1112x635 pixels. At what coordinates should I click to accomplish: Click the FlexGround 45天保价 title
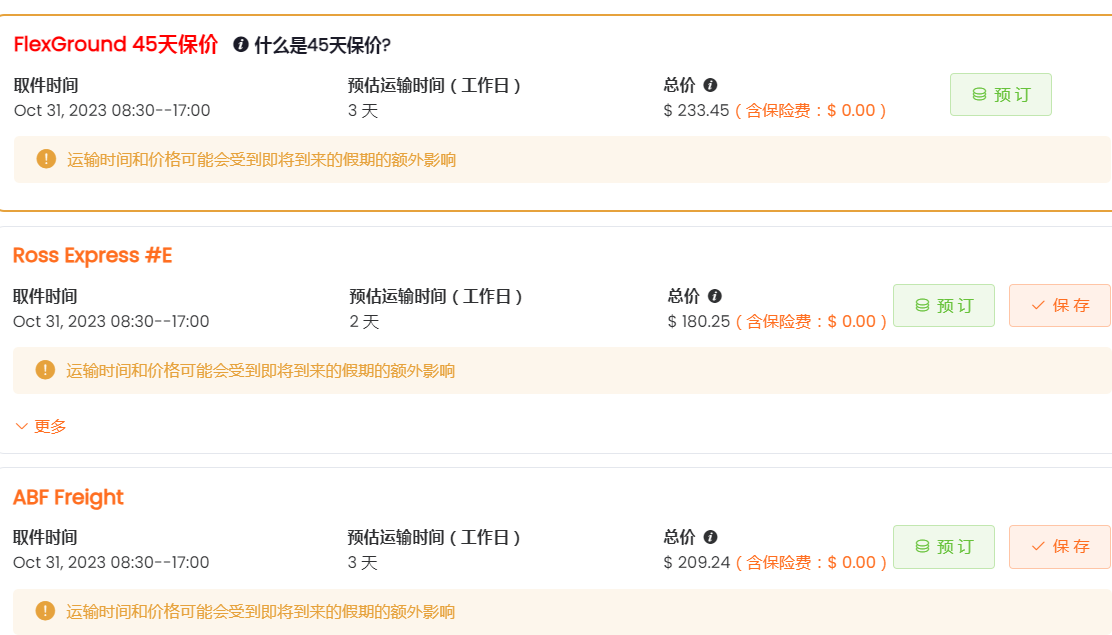(115, 45)
